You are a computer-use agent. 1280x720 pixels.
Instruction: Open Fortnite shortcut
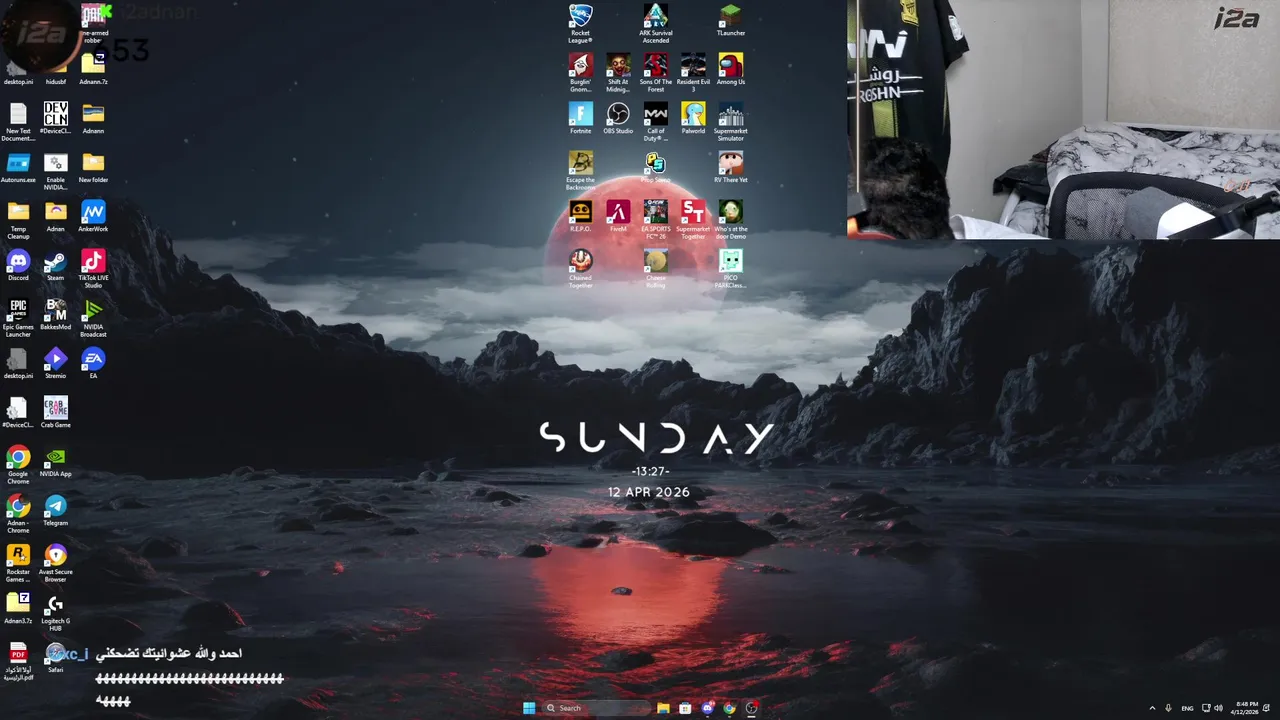coord(580,118)
